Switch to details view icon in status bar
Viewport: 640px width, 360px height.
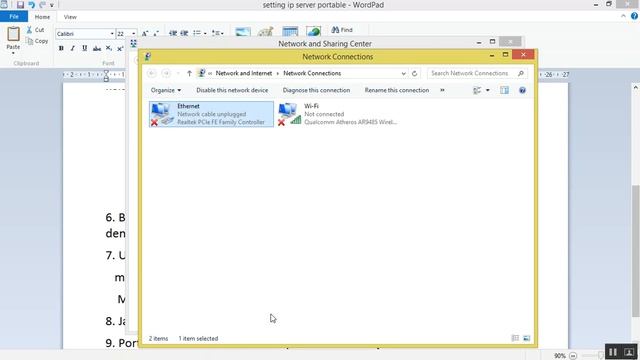(515, 338)
